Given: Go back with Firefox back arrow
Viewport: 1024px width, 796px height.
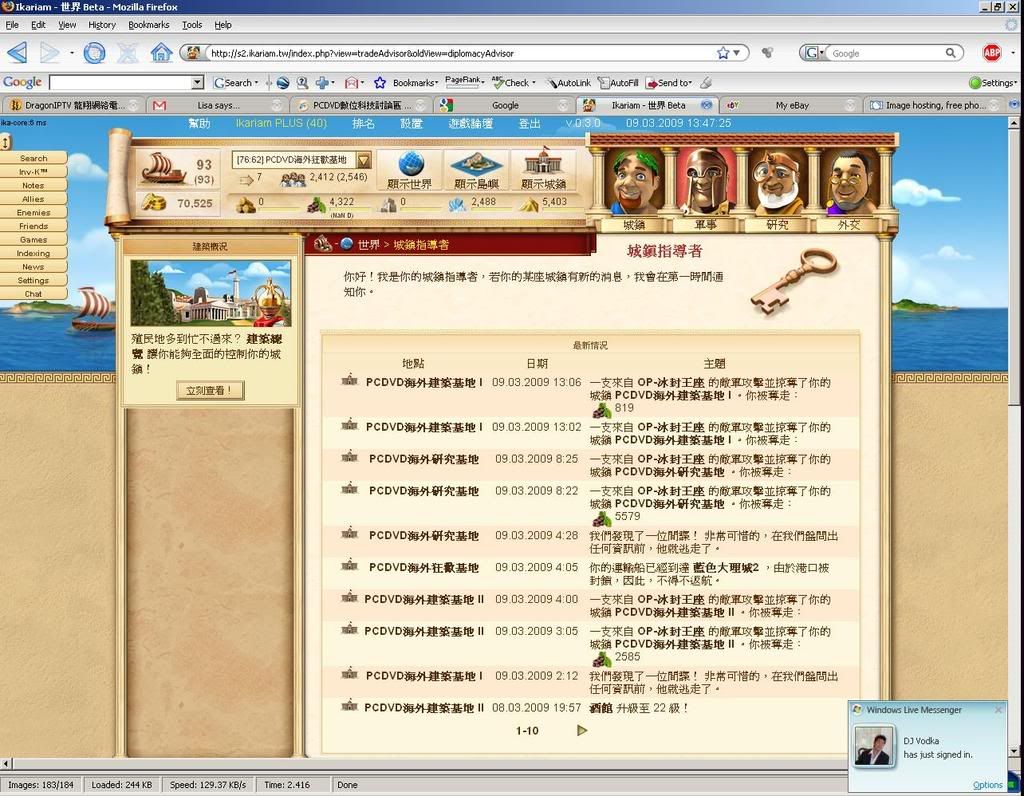Looking at the screenshot, I should point(18,52).
